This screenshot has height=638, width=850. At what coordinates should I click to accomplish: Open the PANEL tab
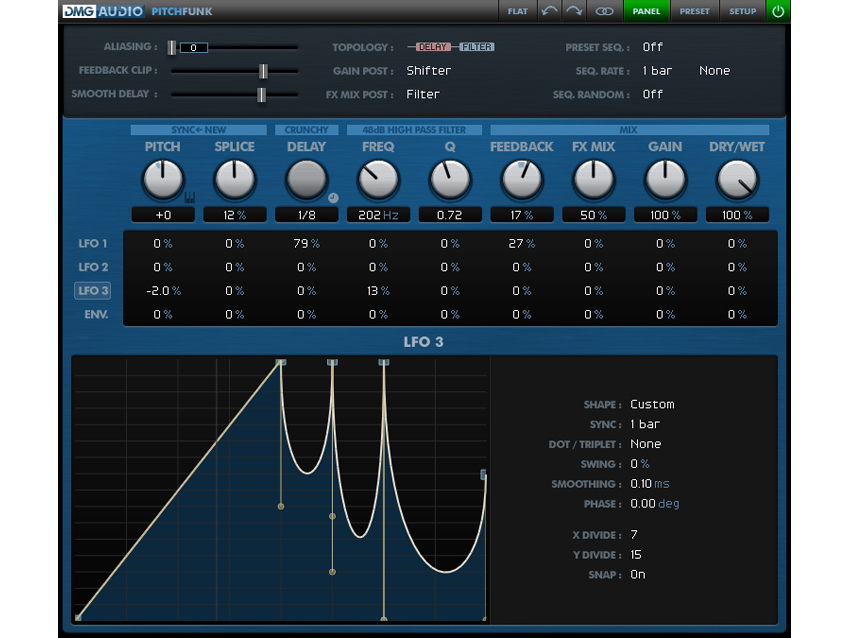[646, 11]
